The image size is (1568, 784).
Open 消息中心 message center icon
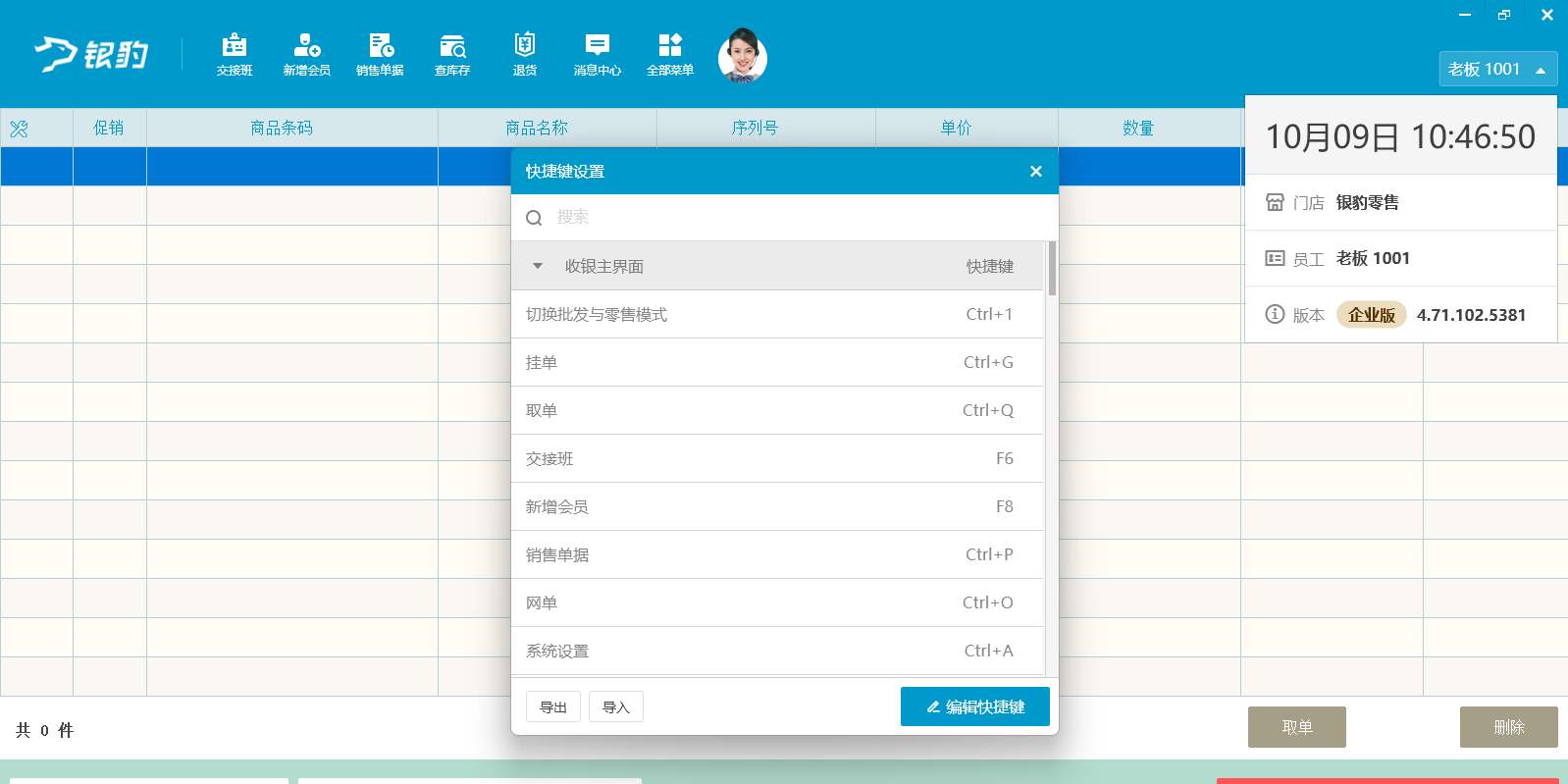tap(598, 55)
